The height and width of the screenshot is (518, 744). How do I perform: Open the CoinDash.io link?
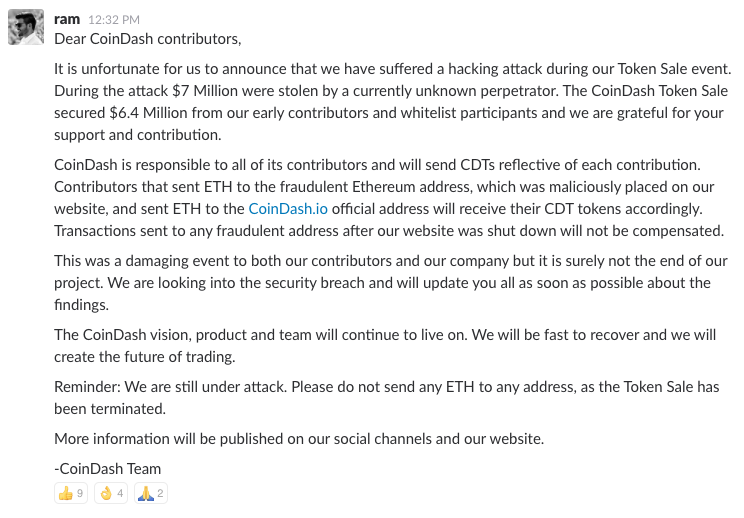click(x=287, y=209)
